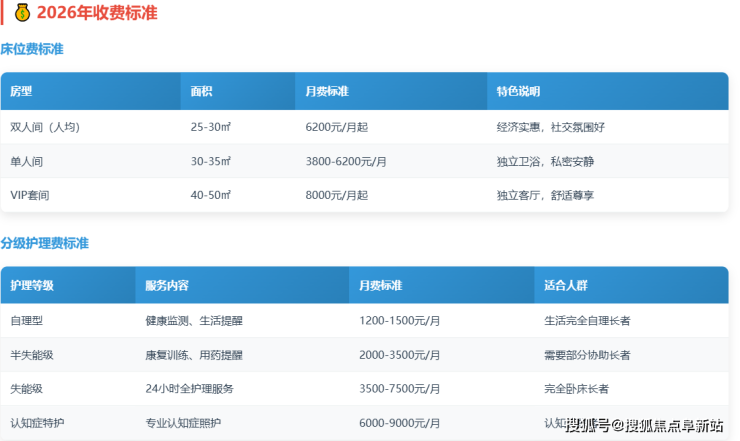The height and width of the screenshot is (441, 740).
Task: Click the 房型 column header
Action: (21, 91)
